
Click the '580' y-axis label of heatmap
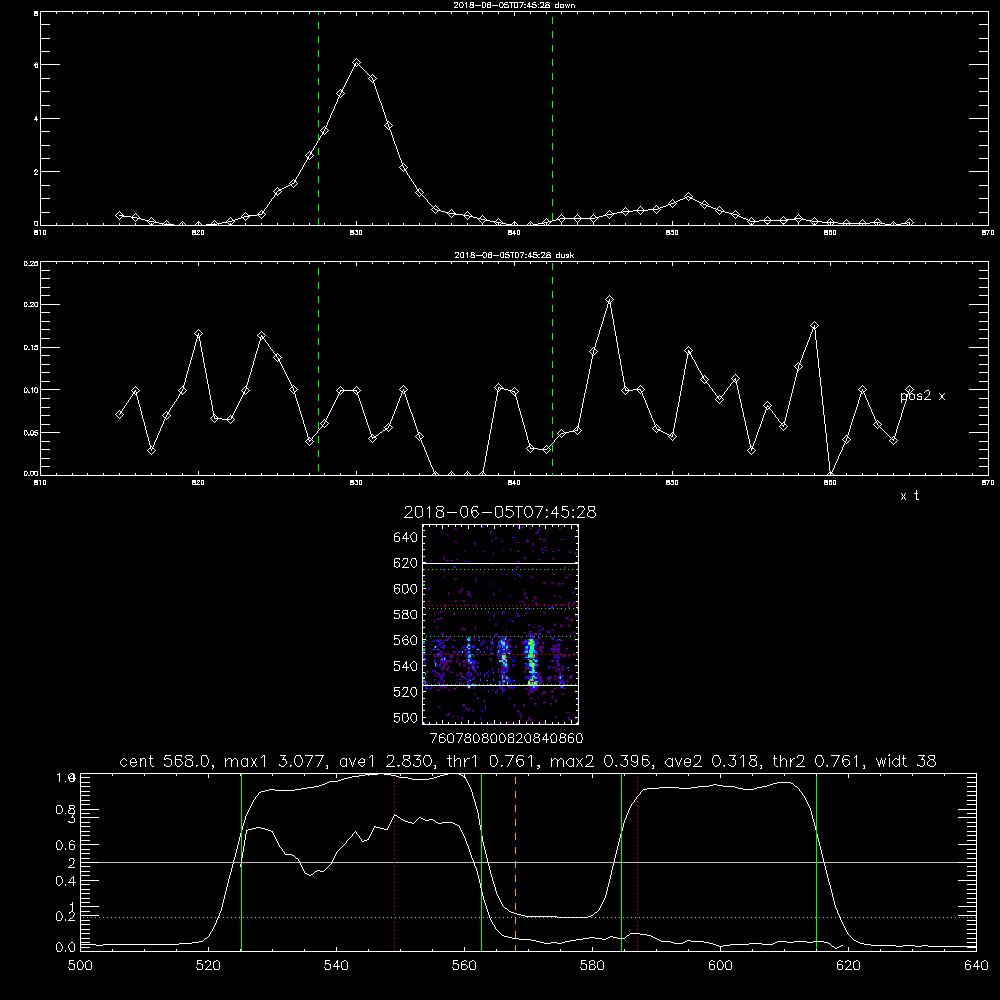point(406,615)
